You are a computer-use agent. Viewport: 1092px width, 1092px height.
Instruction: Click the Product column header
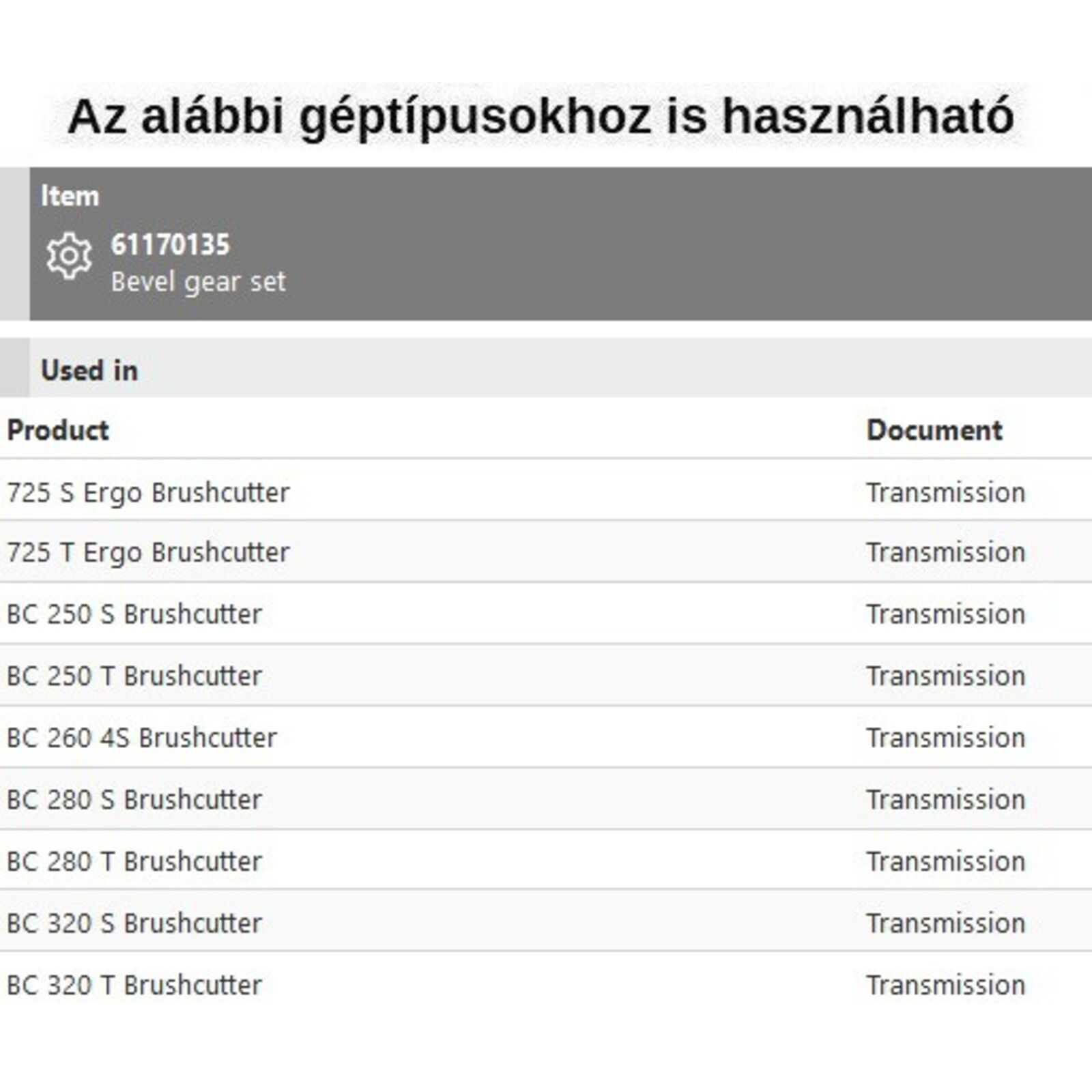pyautogui.click(x=58, y=430)
